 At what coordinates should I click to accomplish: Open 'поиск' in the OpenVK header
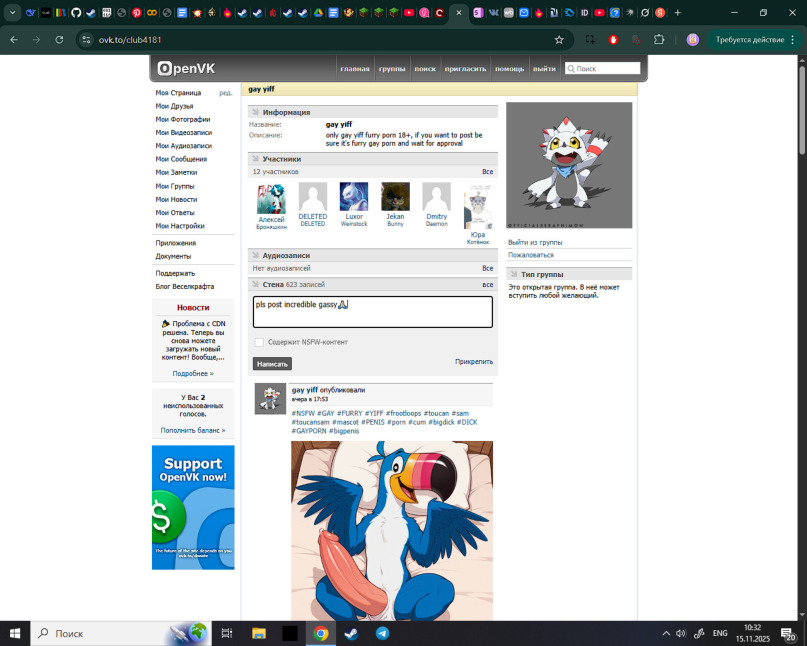[x=425, y=68]
